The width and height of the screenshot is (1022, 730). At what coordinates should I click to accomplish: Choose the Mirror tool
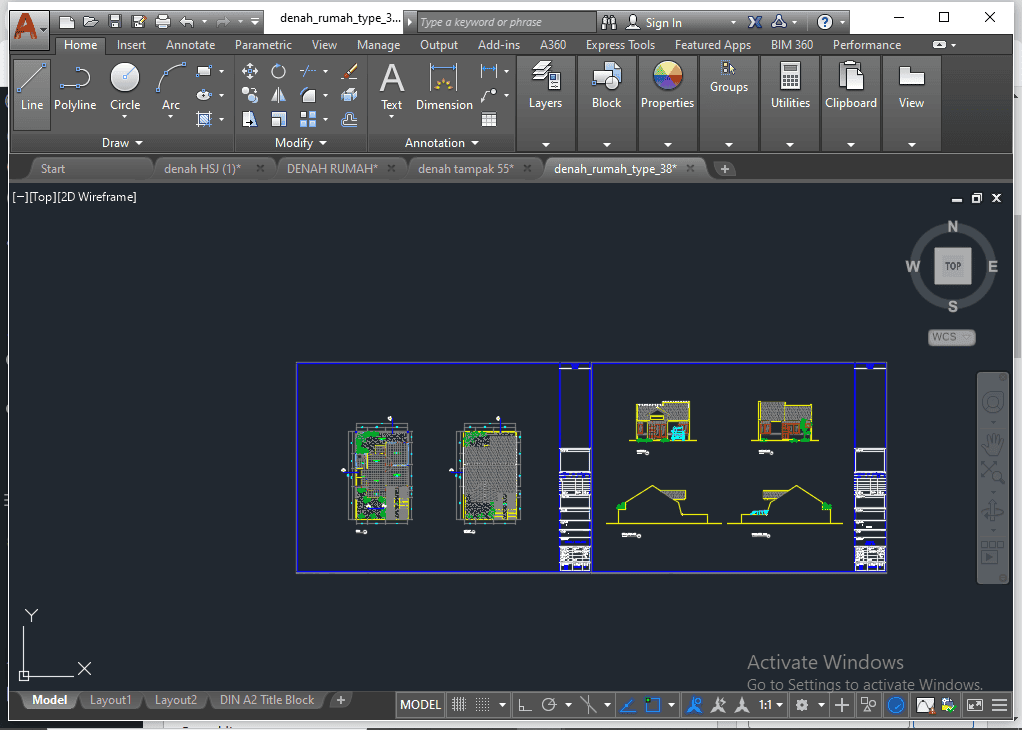click(x=279, y=95)
